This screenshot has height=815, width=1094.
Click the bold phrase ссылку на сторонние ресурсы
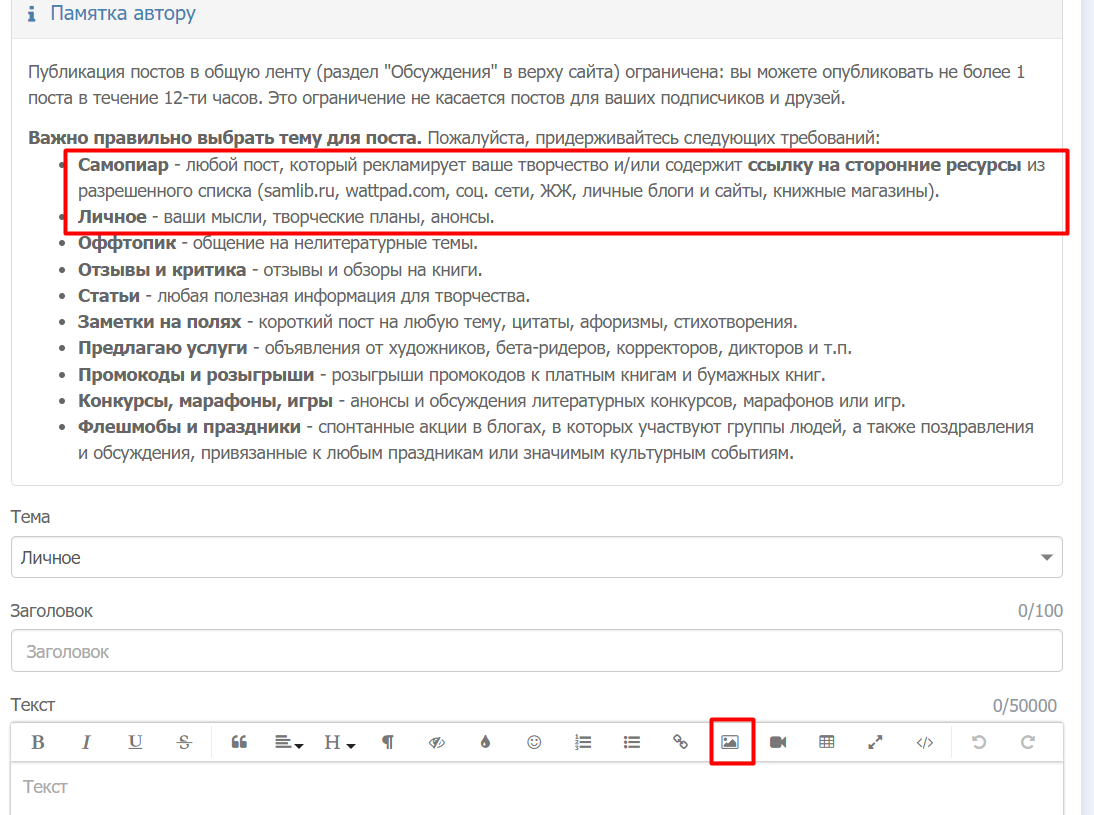point(884,165)
